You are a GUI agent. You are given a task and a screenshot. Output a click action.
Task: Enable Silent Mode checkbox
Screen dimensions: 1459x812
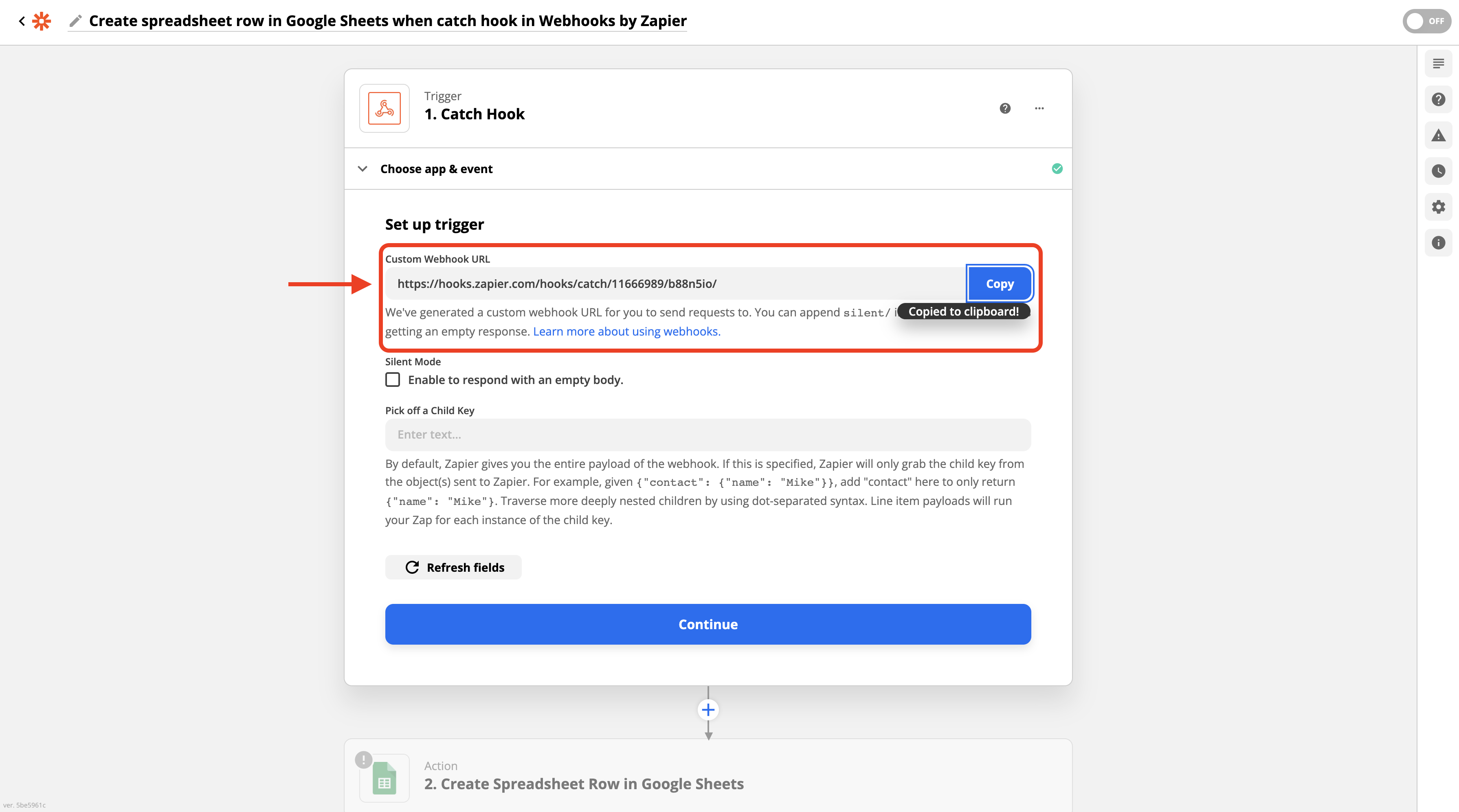393,380
